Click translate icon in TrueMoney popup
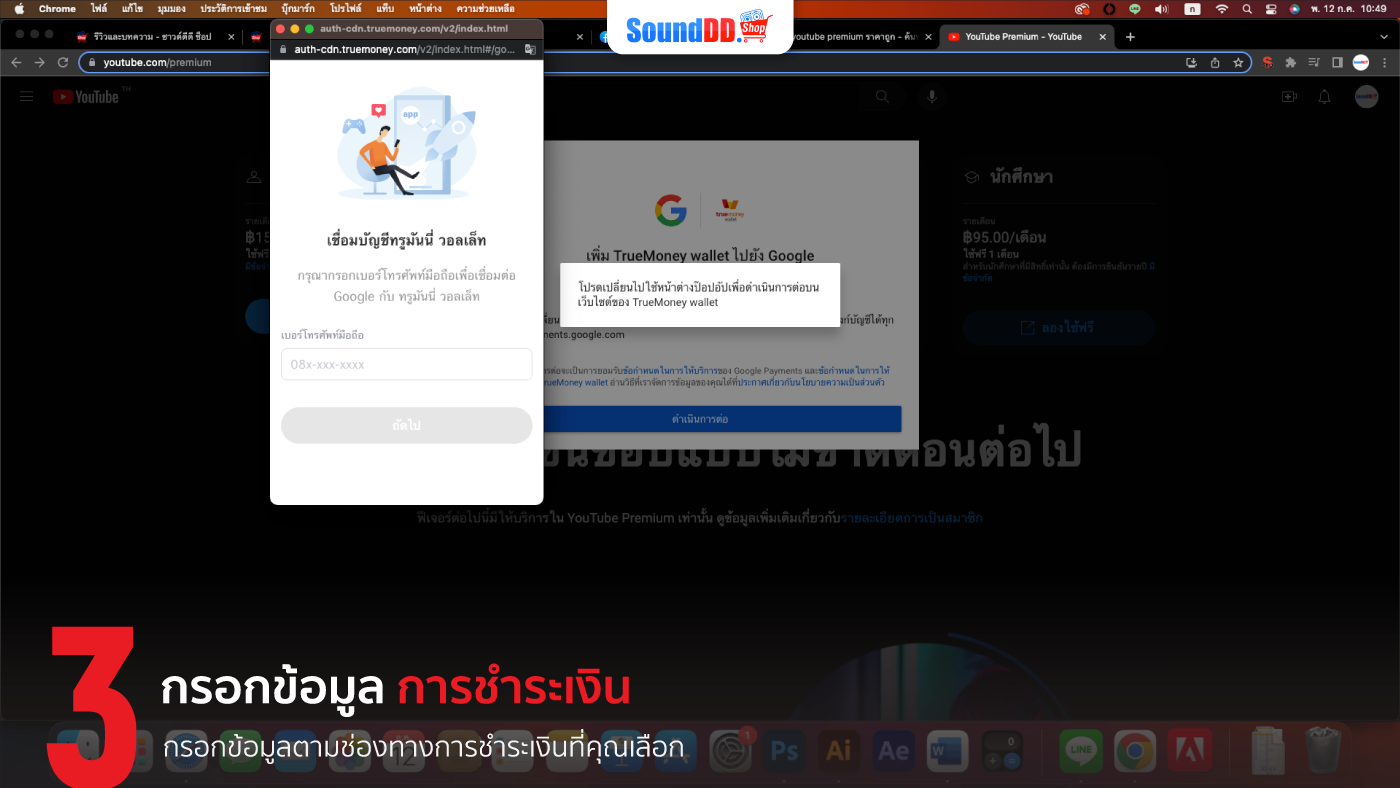Viewport: 1400px width, 788px height. tap(530, 49)
